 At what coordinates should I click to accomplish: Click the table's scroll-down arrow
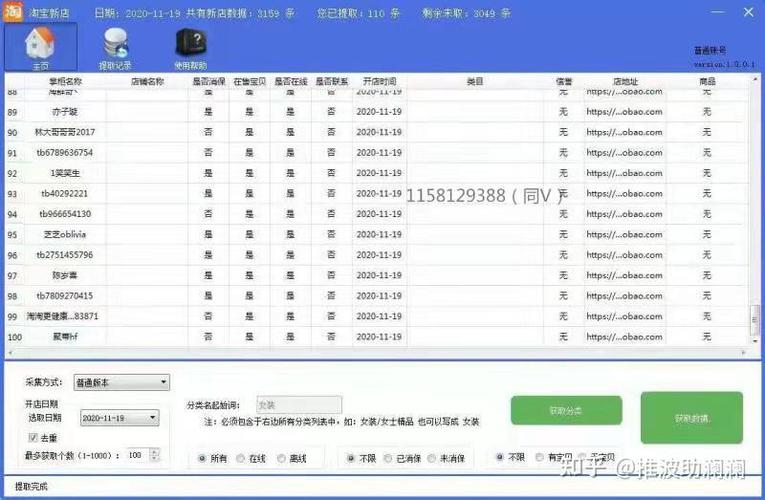tap(755, 341)
